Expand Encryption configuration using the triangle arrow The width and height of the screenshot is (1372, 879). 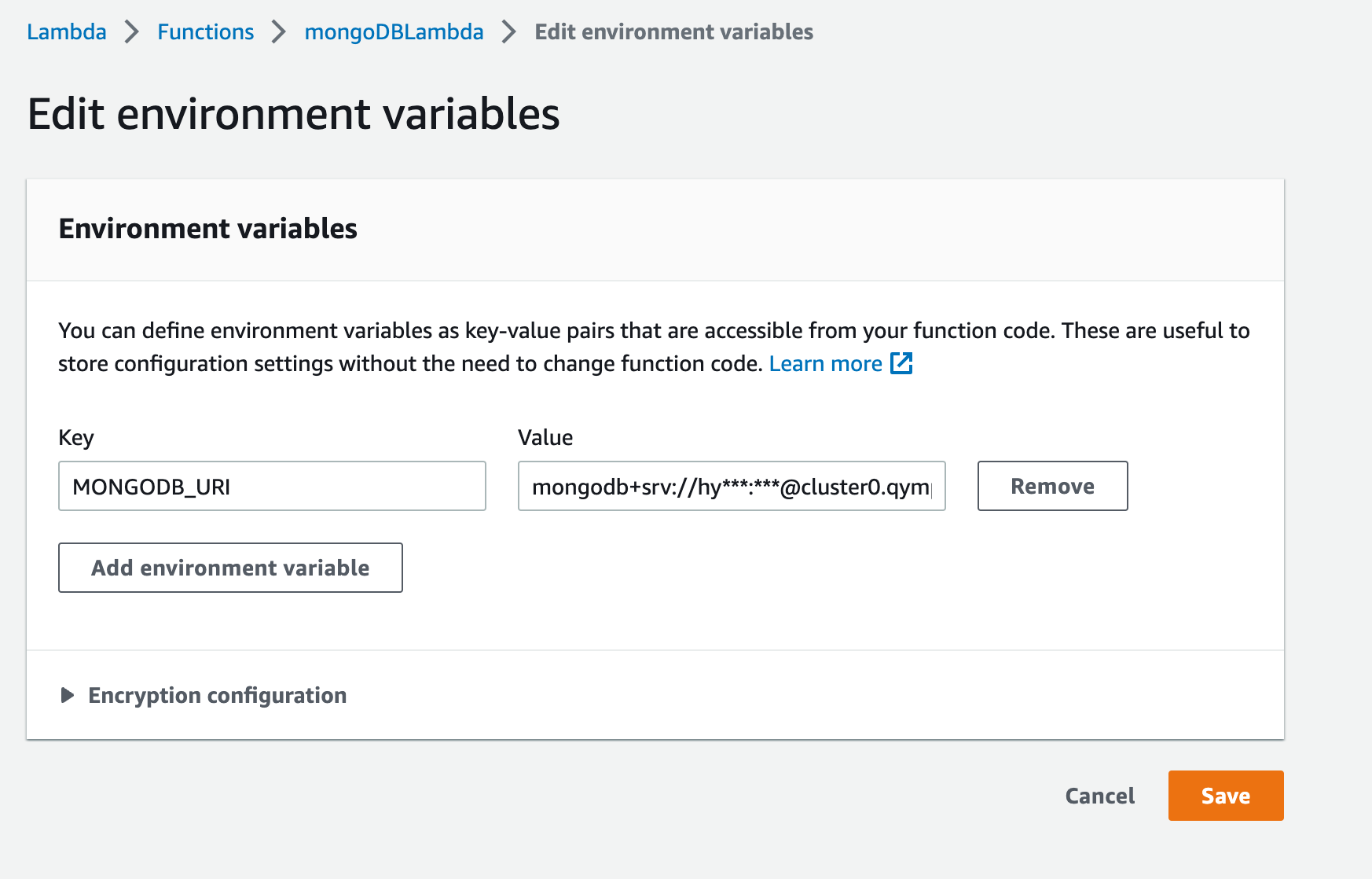point(68,695)
